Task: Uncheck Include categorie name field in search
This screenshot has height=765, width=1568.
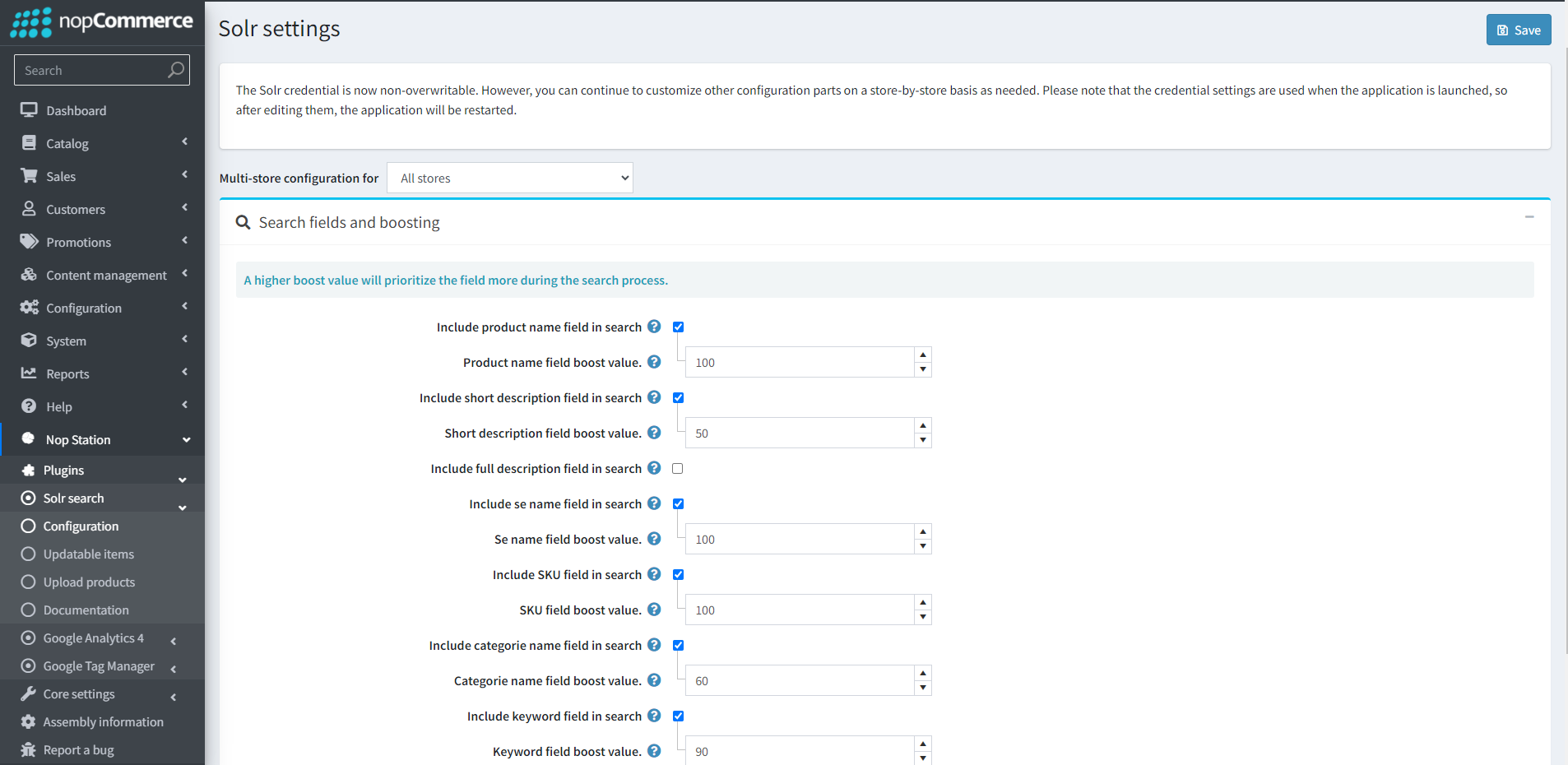Action: tap(678, 645)
